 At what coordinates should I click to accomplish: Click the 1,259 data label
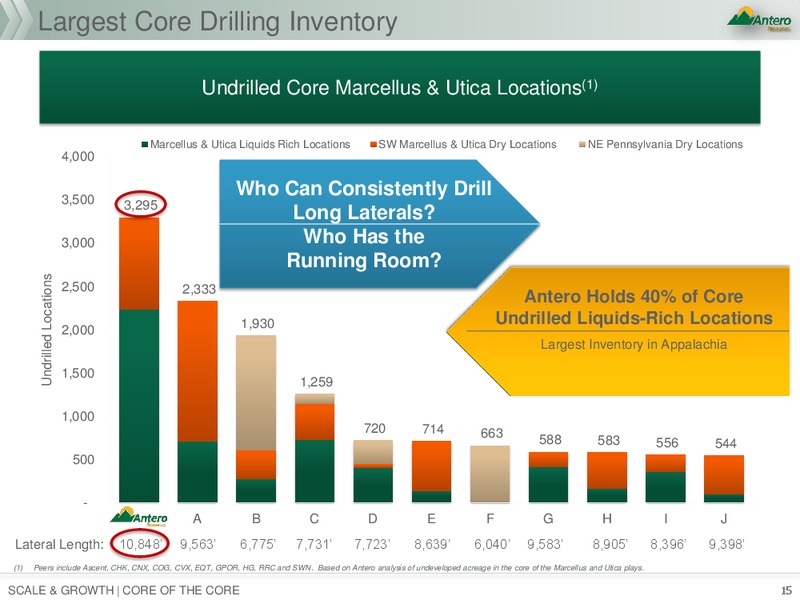click(316, 382)
